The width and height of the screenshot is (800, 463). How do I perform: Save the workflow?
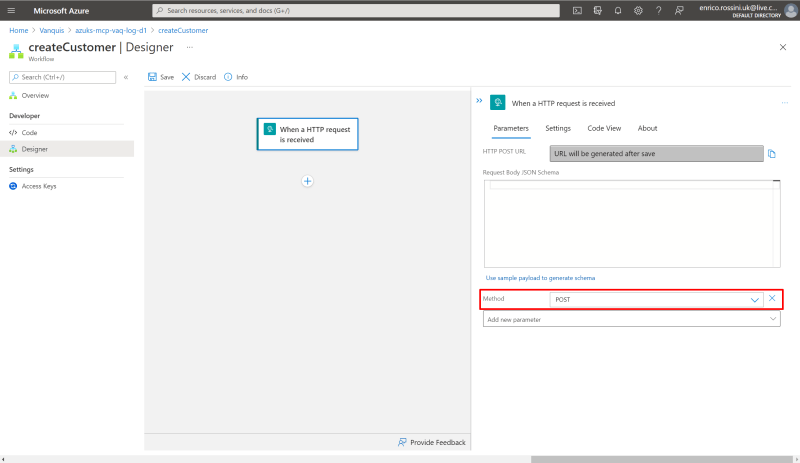pos(161,77)
